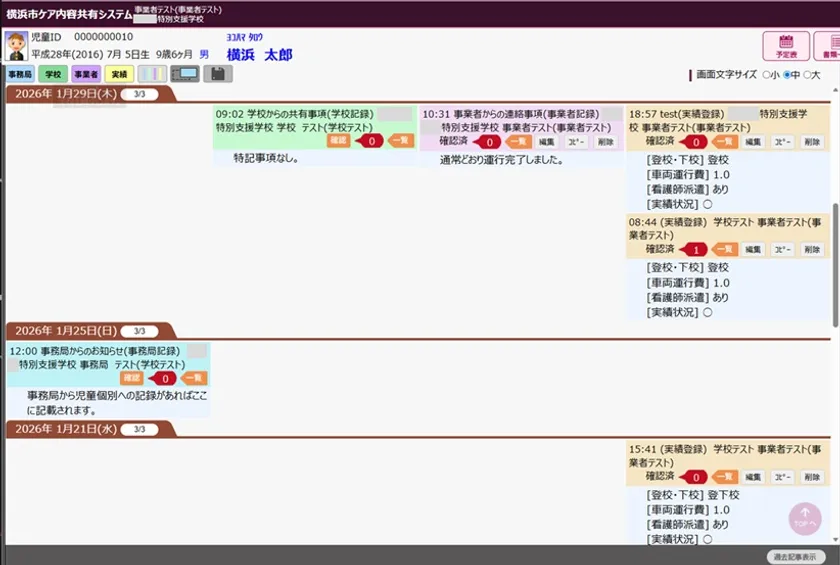This screenshot has height=565, width=840.
Task: Open 一覧 list for the 09:02 school record
Action: (x=400, y=141)
